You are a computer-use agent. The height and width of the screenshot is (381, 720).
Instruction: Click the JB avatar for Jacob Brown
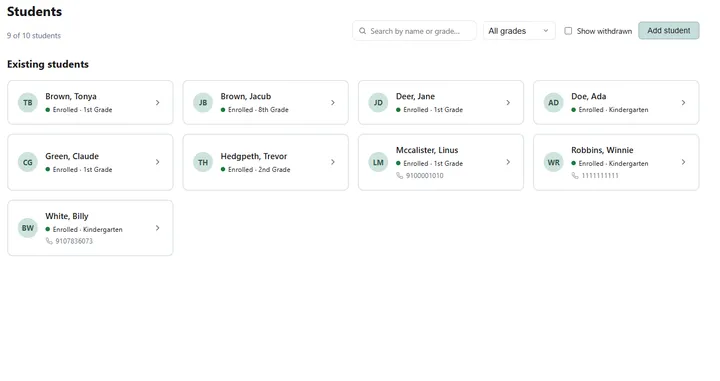203,102
